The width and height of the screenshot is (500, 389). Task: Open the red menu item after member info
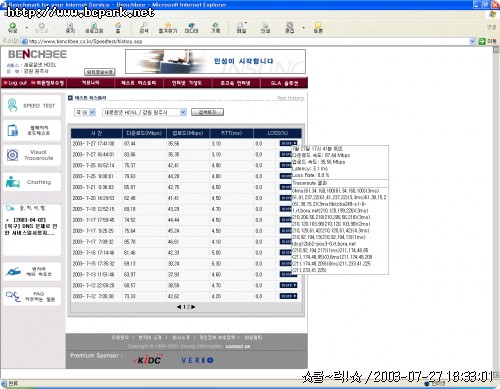click(91, 83)
